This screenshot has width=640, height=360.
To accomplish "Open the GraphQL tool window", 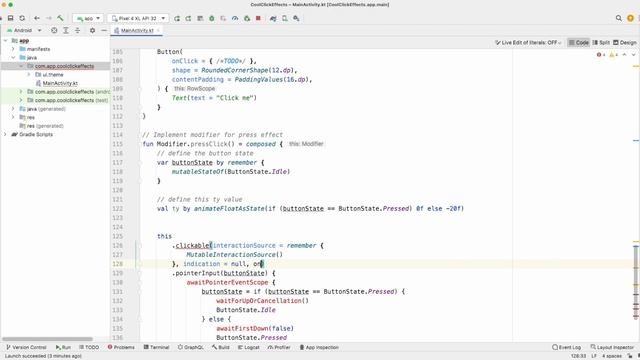I will pos(191,347).
